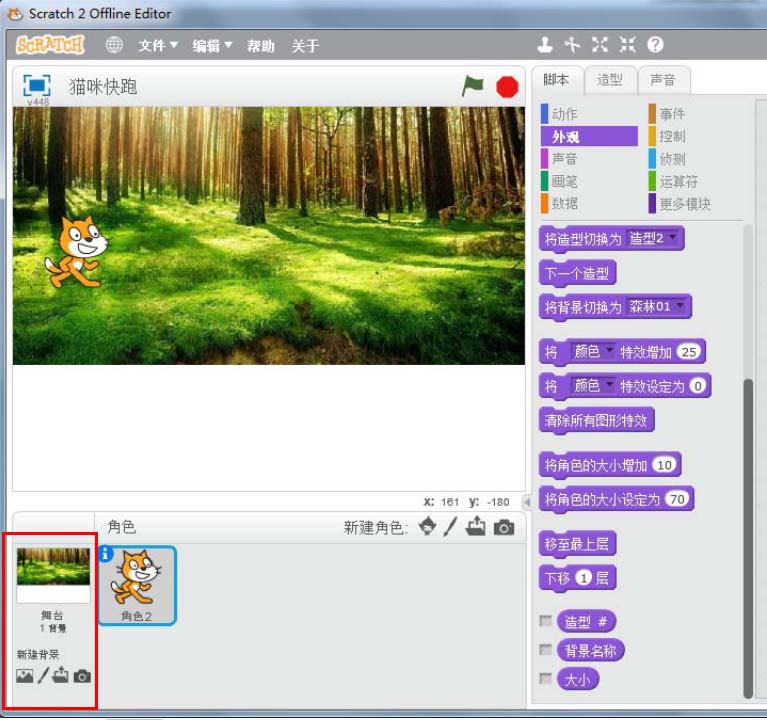Select the scissors delete tool
The width and height of the screenshot is (767, 720).
pyautogui.click(x=572, y=45)
